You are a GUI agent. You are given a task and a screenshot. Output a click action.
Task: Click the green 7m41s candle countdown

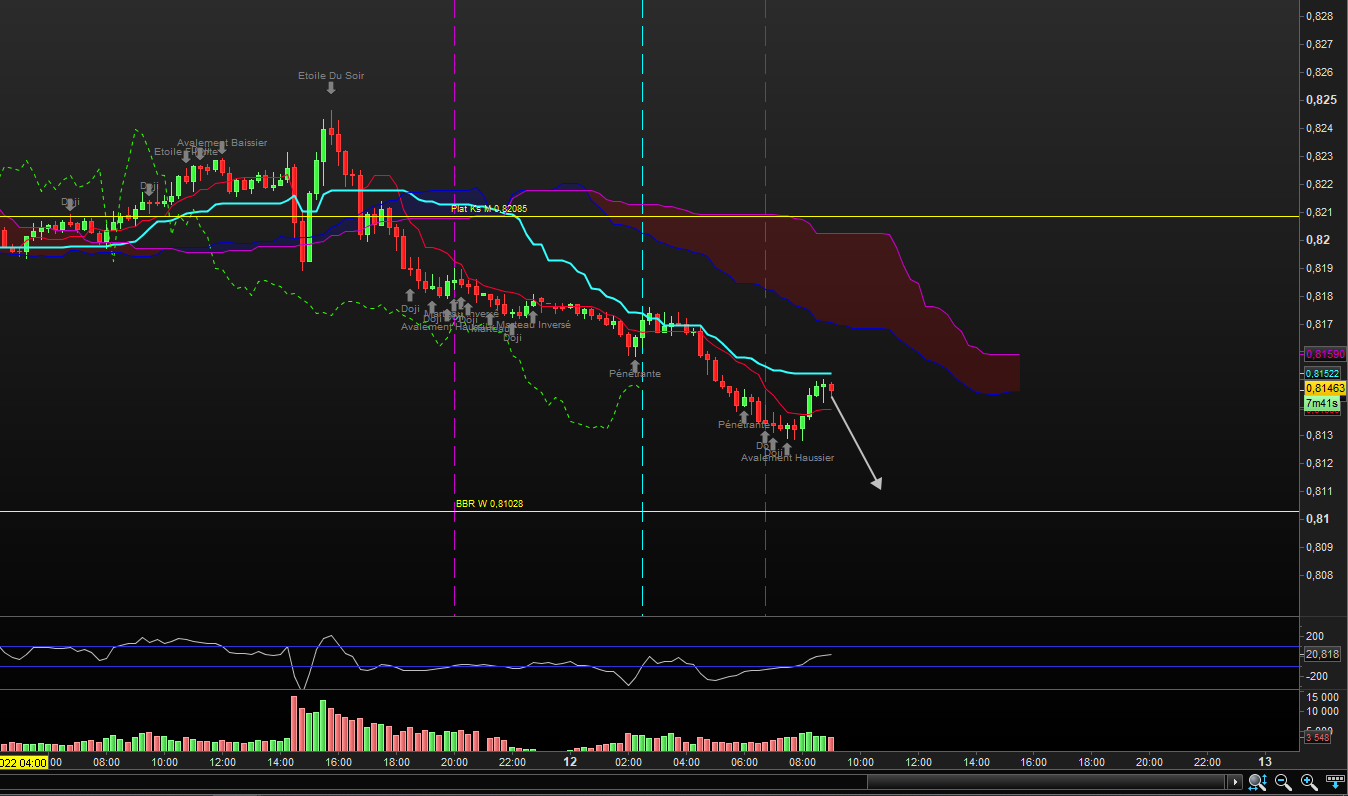click(1321, 403)
